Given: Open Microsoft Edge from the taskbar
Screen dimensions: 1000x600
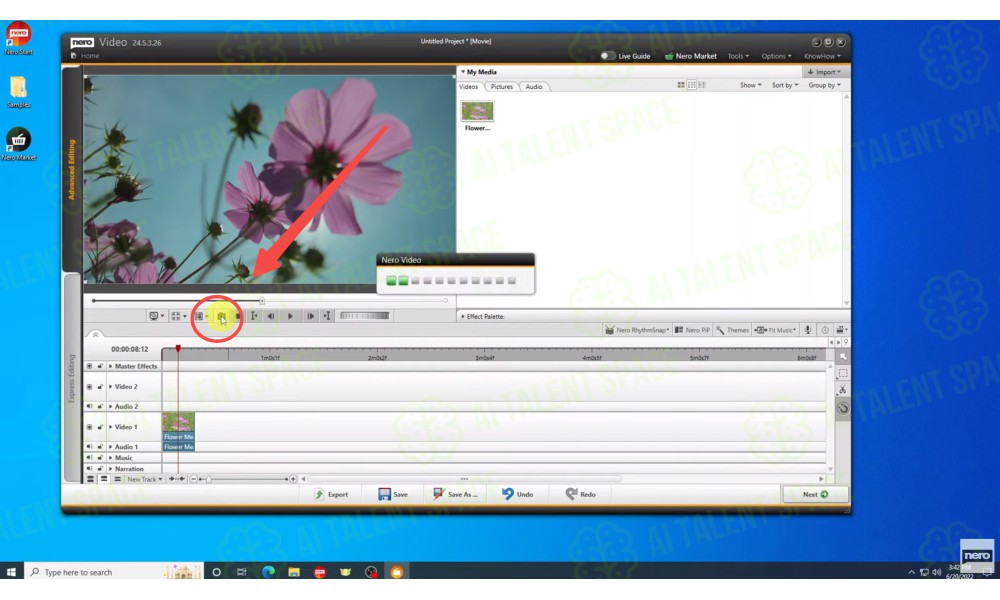Looking at the screenshot, I should (268, 572).
